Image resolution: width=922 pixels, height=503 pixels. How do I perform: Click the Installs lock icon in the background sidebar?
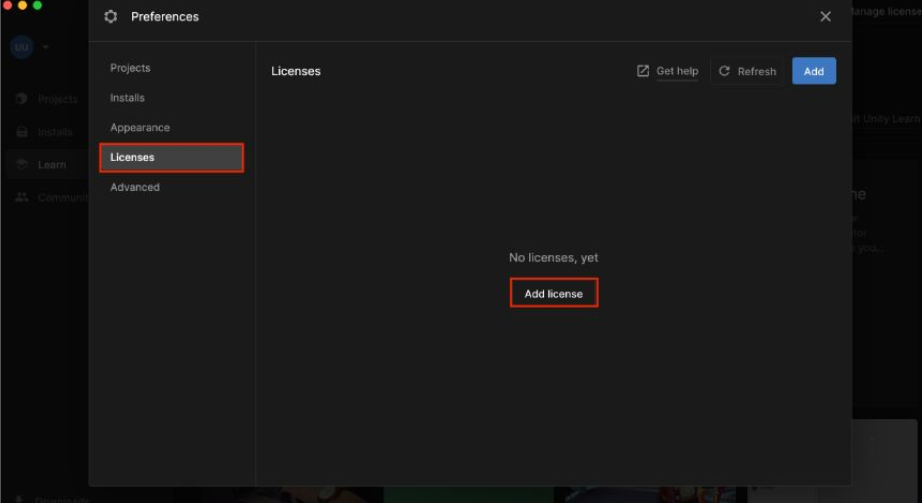(21, 132)
